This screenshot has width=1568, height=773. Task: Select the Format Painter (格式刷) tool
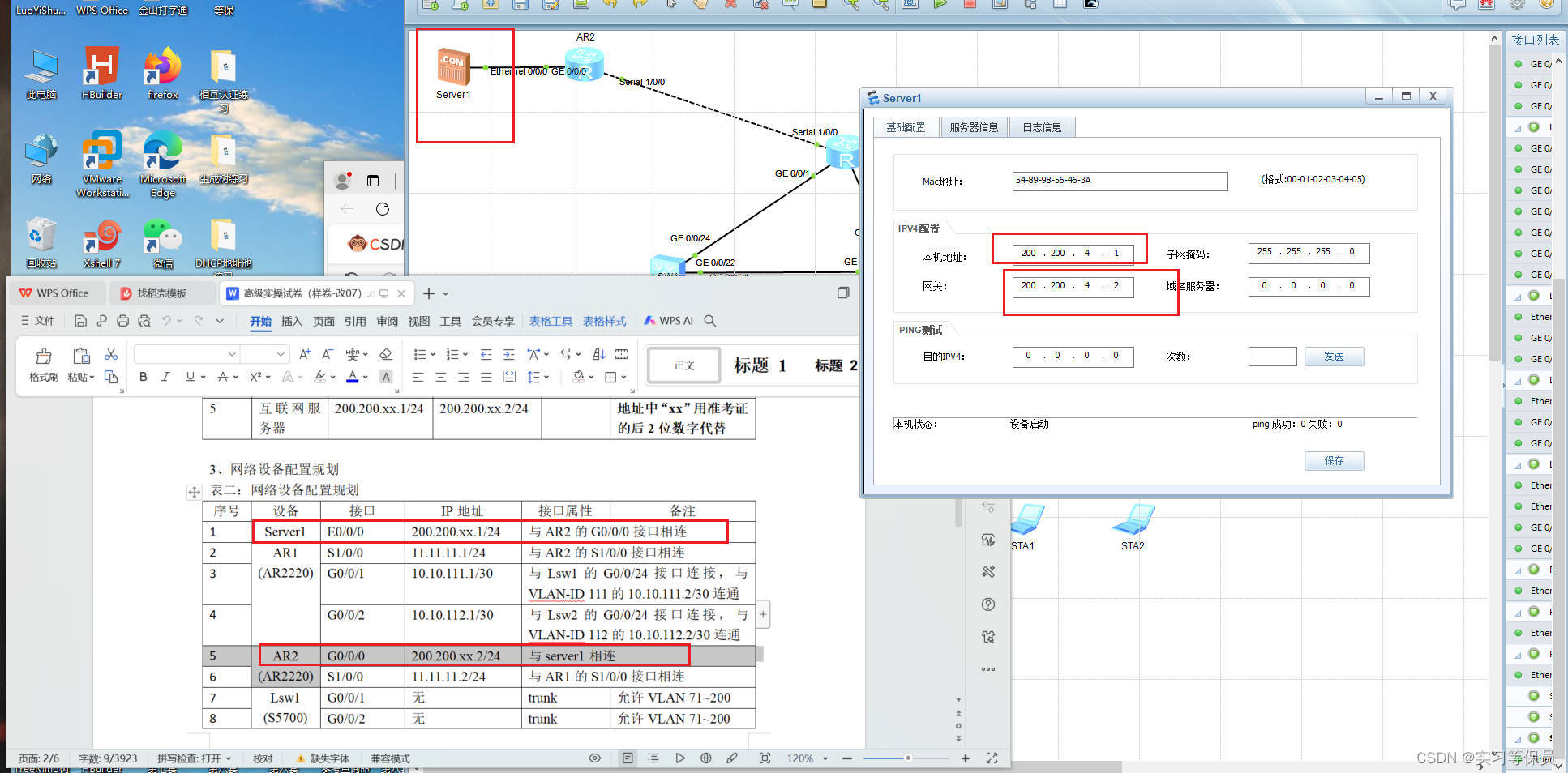(43, 365)
